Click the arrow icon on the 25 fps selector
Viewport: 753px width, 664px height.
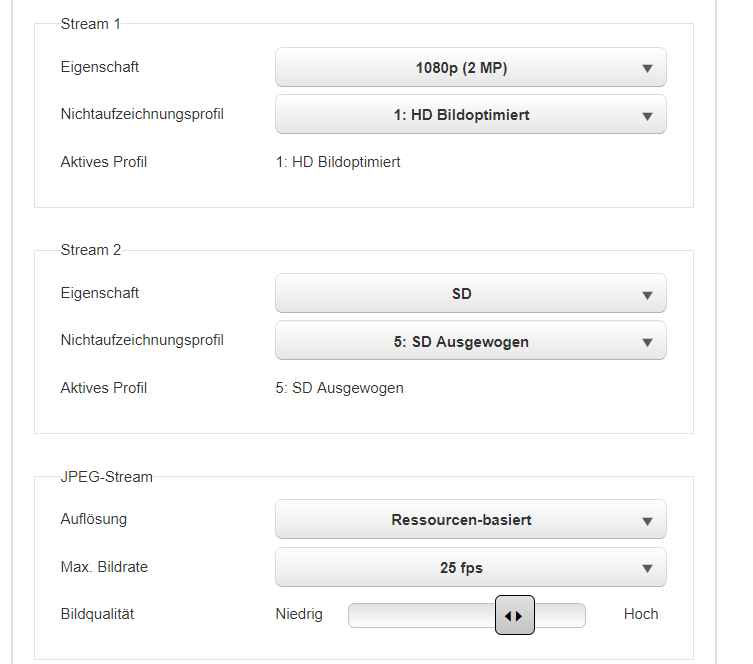point(647,569)
